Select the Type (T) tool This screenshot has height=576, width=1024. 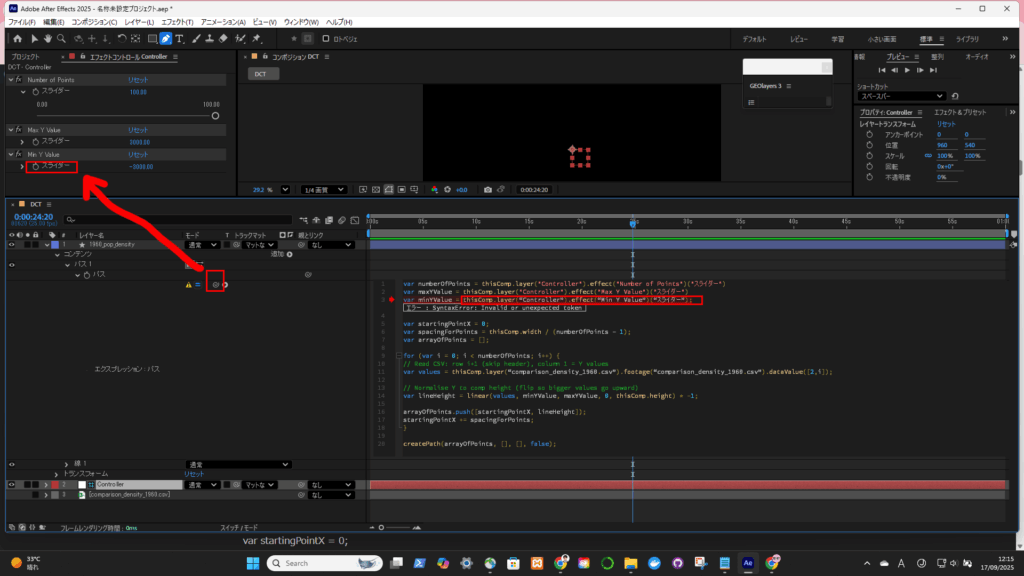coord(180,39)
